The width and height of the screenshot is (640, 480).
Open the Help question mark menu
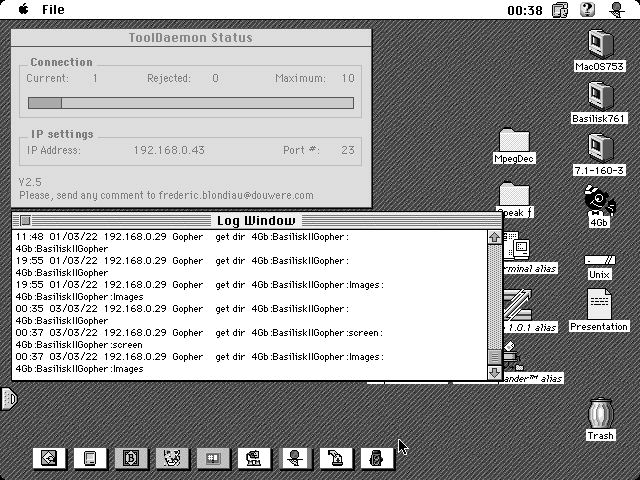[587, 10]
